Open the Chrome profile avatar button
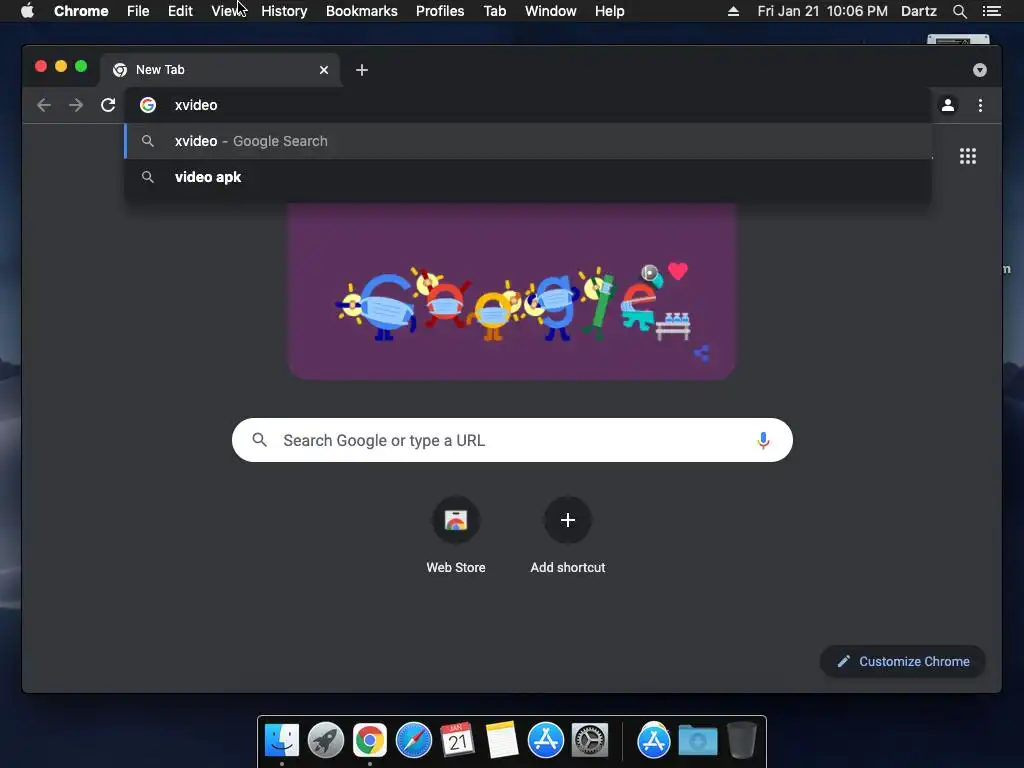Screen dimensions: 1024x768 (948, 105)
